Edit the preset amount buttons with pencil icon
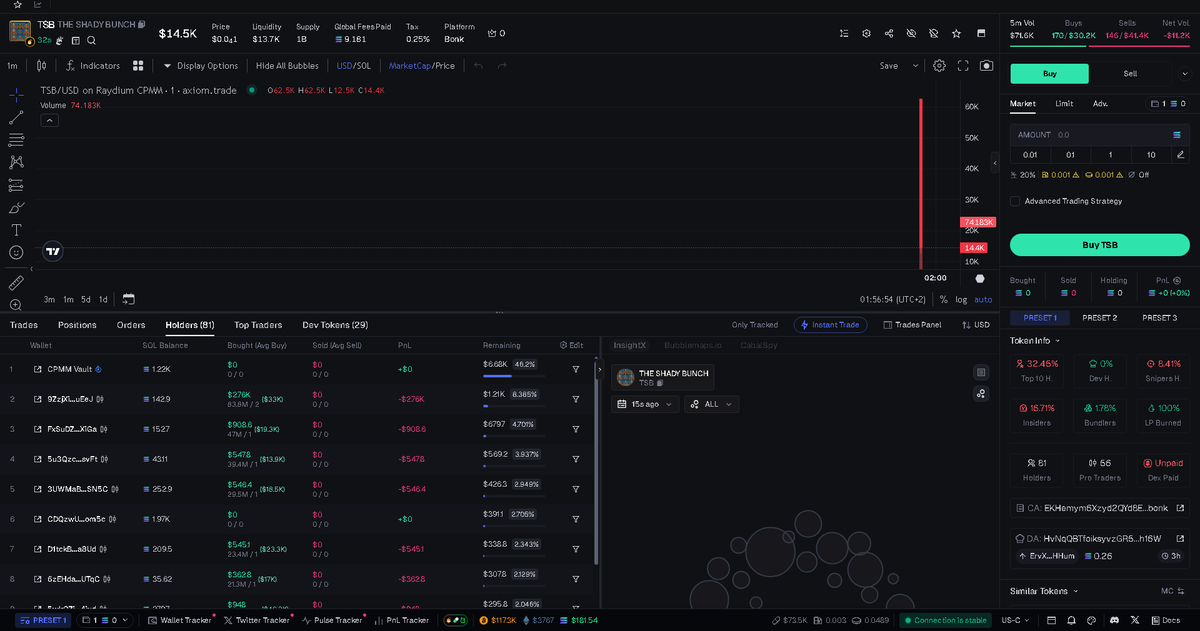Screen dimensions: 1200x631 [x=1180, y=155]
